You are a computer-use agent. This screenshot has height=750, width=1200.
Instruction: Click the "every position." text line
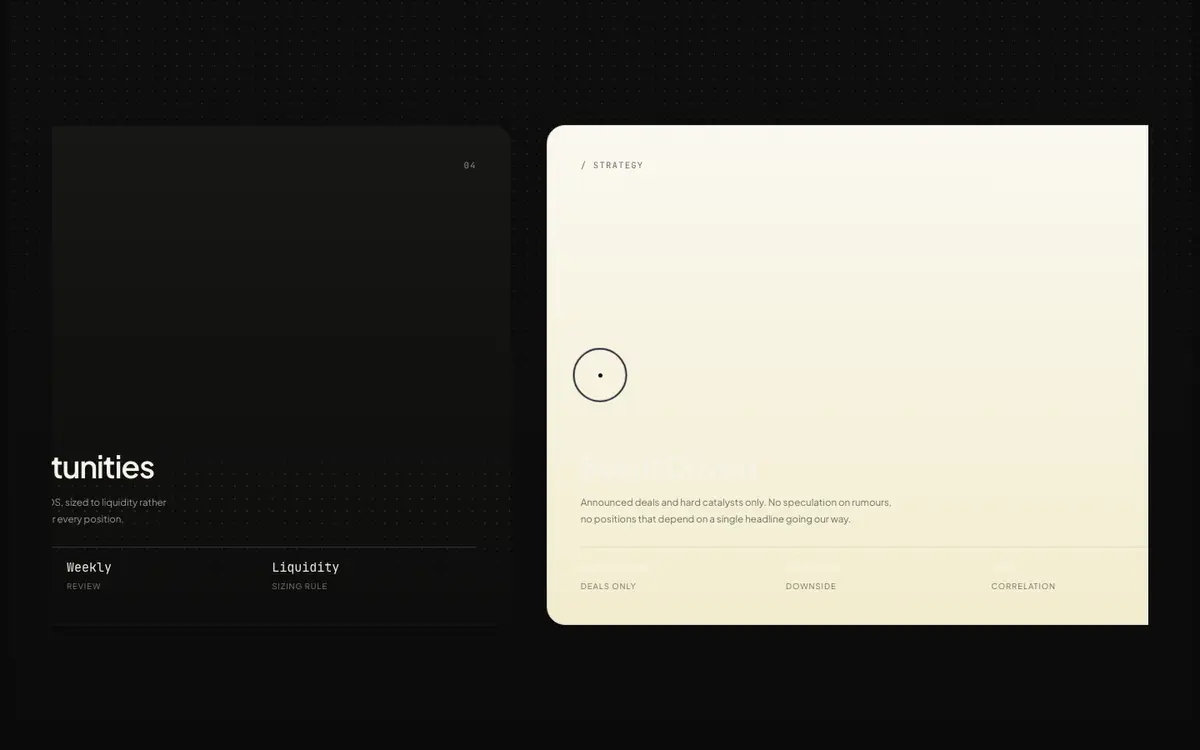(88, 519)
